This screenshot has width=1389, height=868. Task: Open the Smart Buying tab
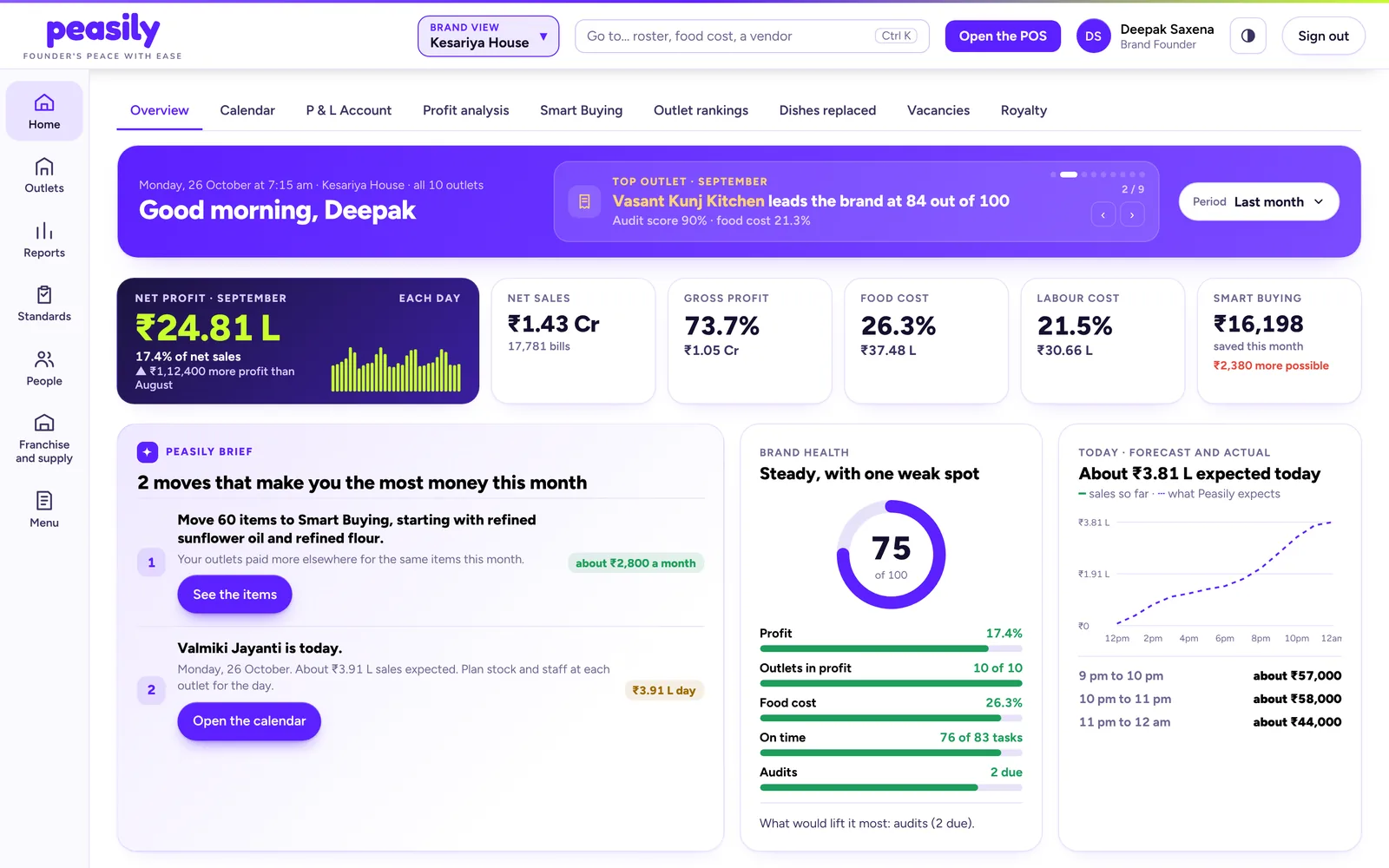[582, 110]
